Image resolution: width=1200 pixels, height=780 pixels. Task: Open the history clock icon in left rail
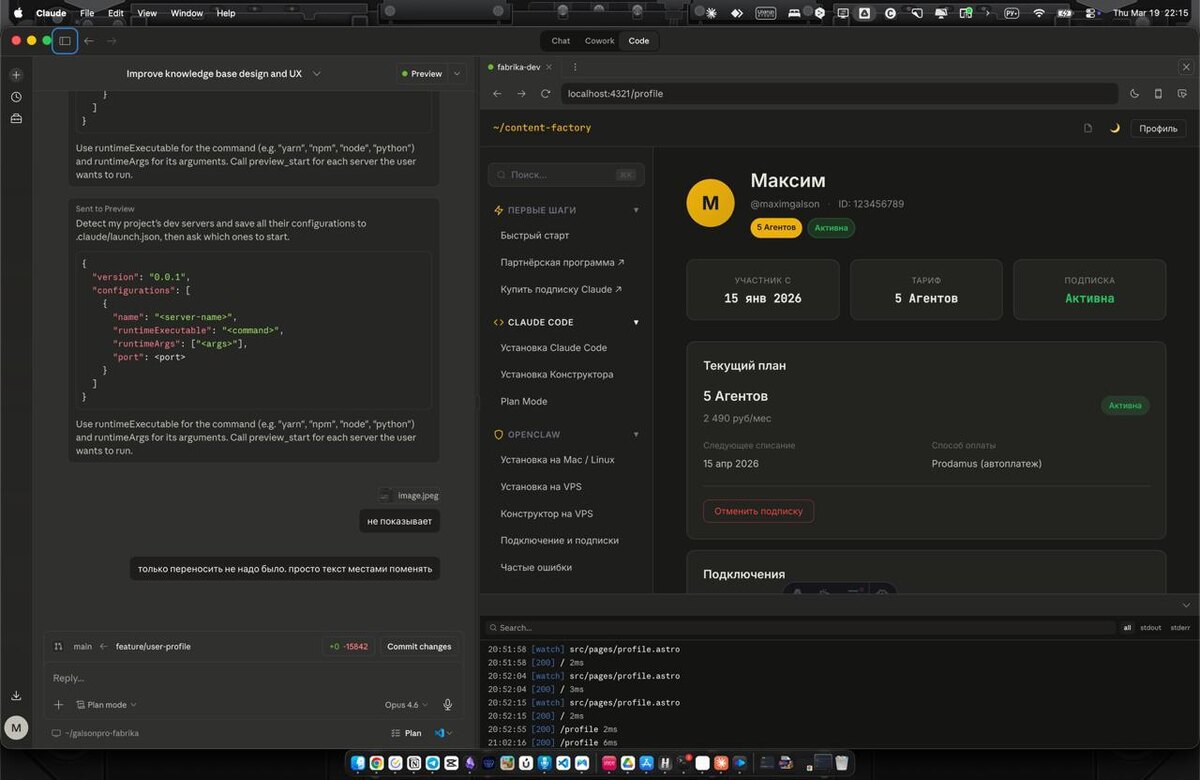point(16,97)
